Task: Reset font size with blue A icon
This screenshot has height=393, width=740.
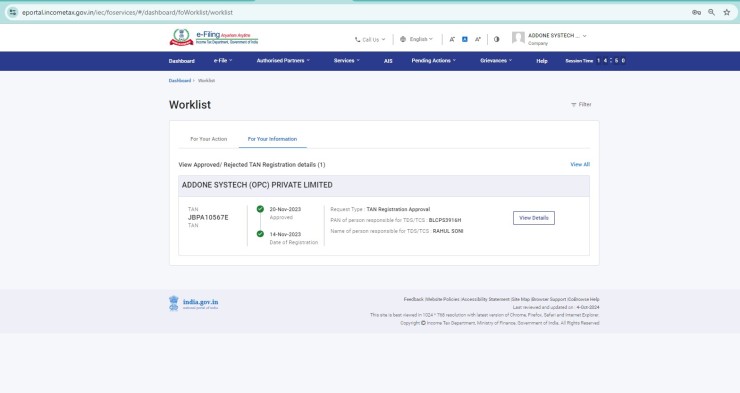Action: click(x=464, y=39)
